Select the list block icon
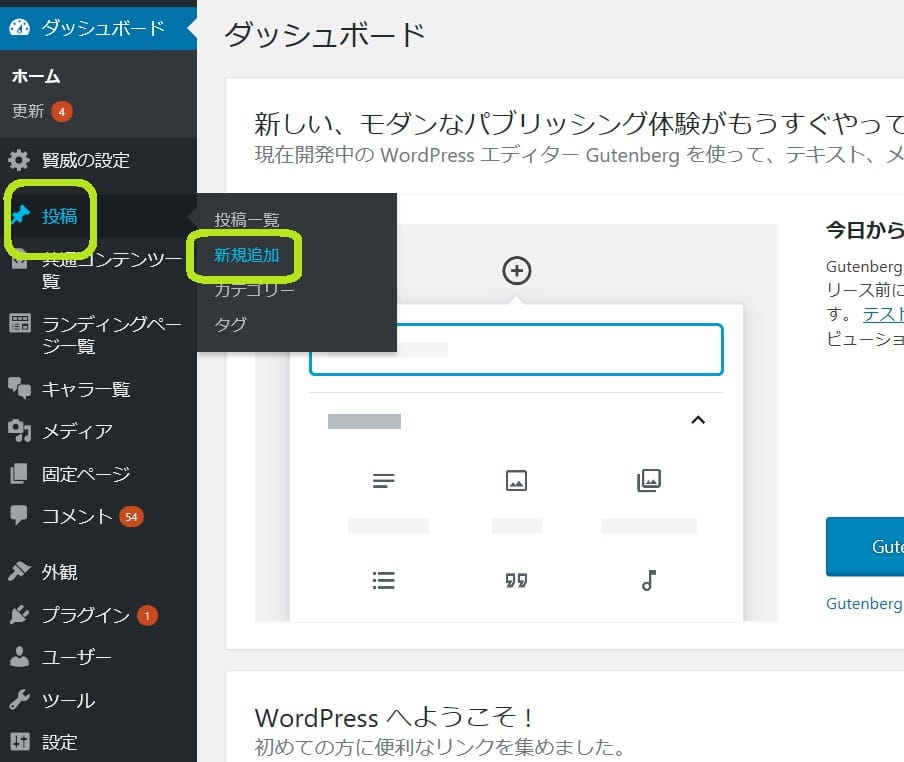The height and width of the screenshot is (762, 904). (383, 580)
